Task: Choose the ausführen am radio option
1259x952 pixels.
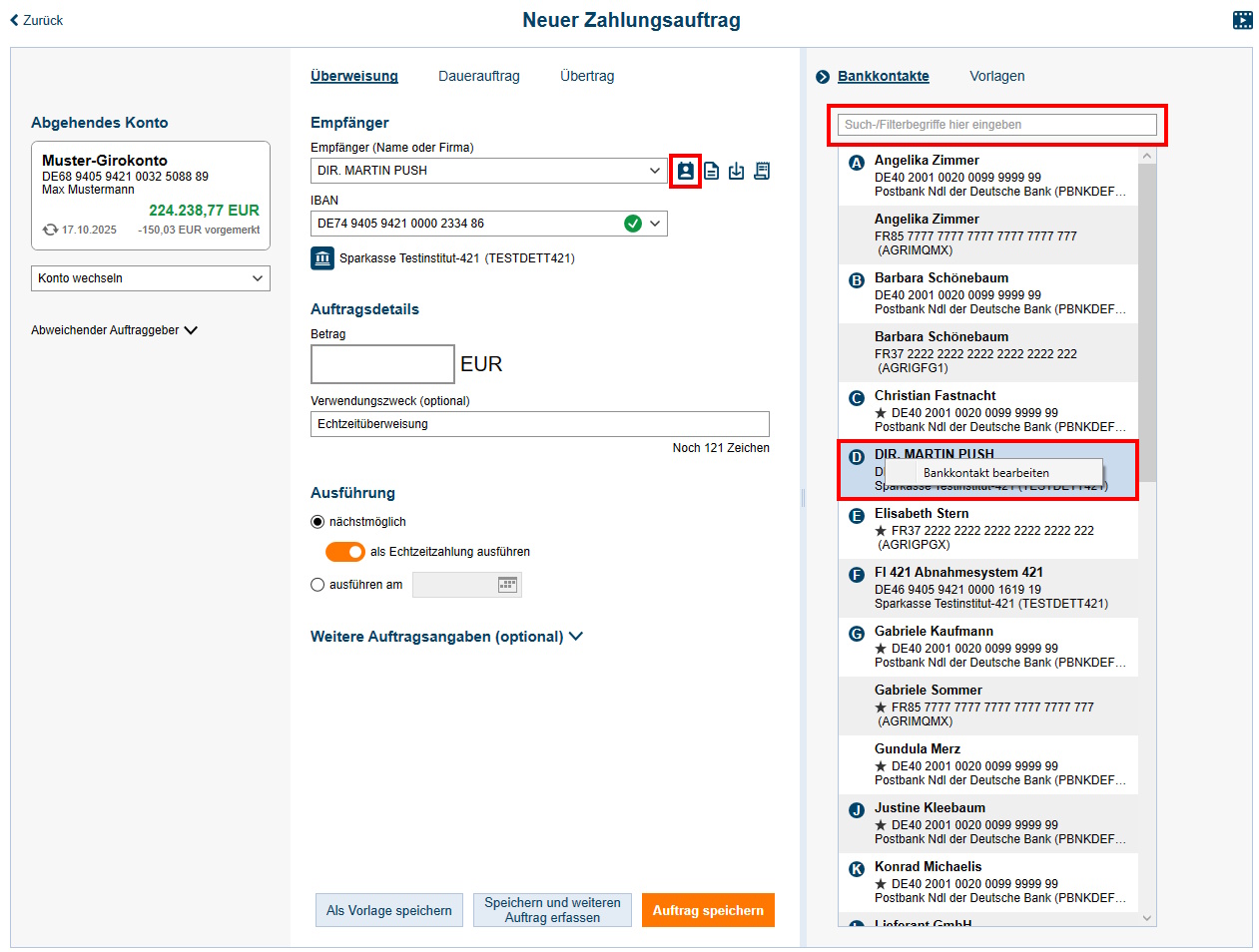Action: point(316,585)
